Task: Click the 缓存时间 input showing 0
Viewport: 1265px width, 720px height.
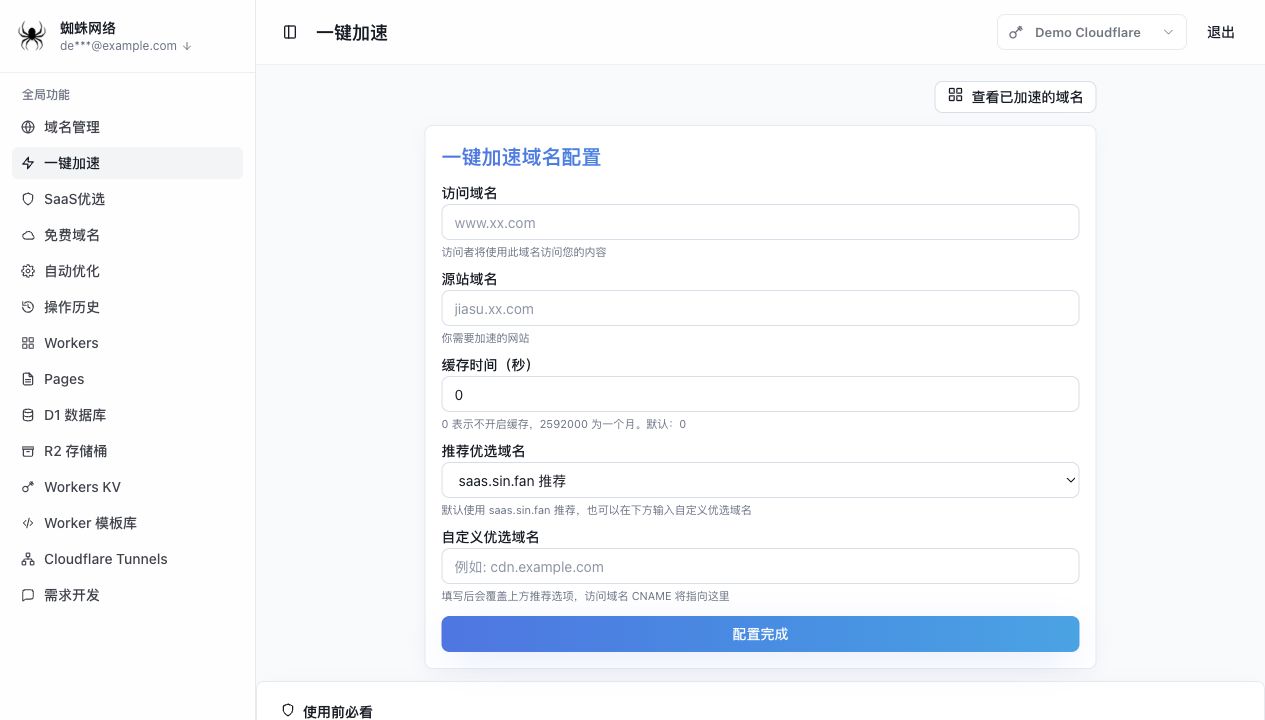Action: pyautogui.click(x=760, y=394)
